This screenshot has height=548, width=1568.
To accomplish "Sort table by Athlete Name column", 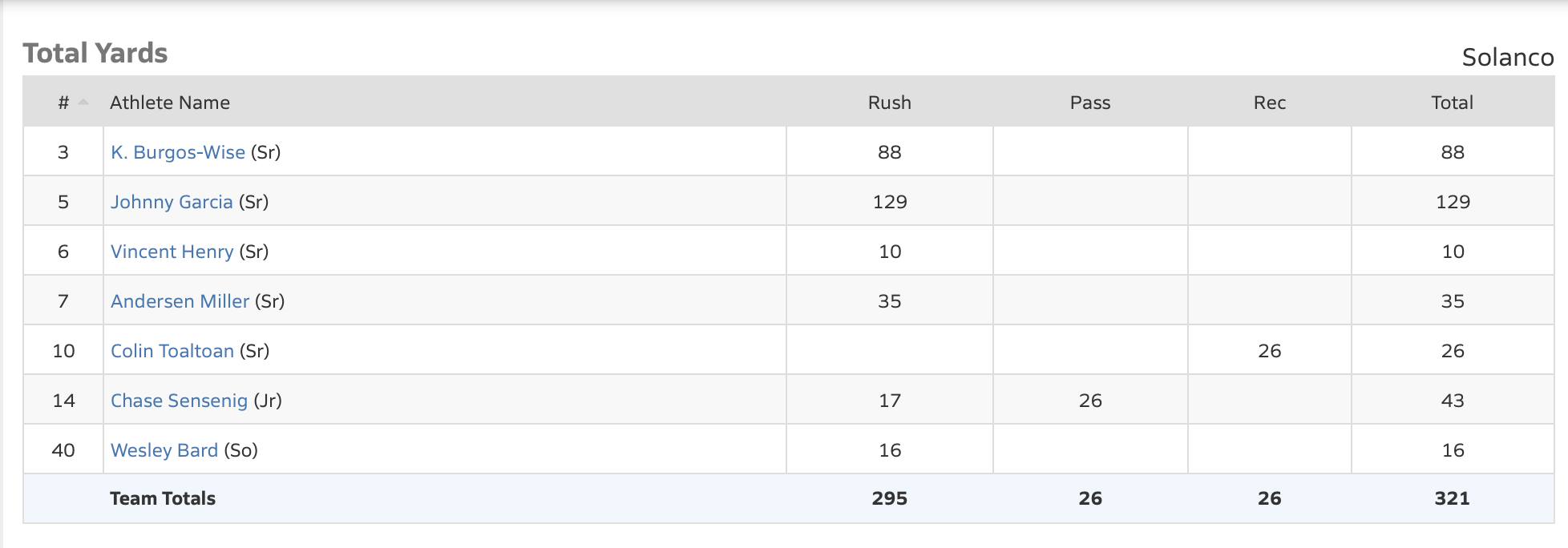I will (x=170, y=103).
